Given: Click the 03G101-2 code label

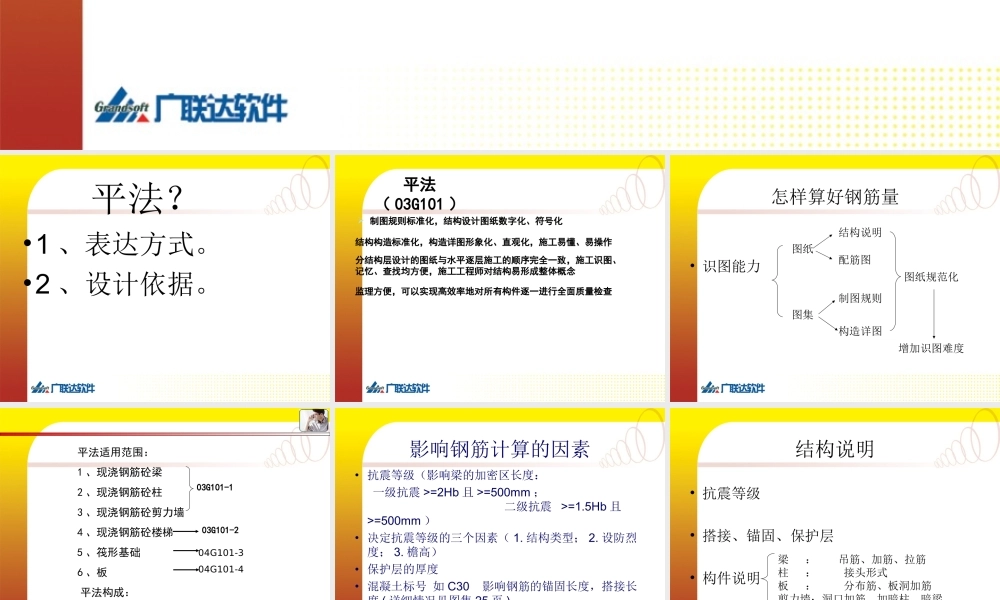Looking at the screenshot, I should click(x=220, y=530).
